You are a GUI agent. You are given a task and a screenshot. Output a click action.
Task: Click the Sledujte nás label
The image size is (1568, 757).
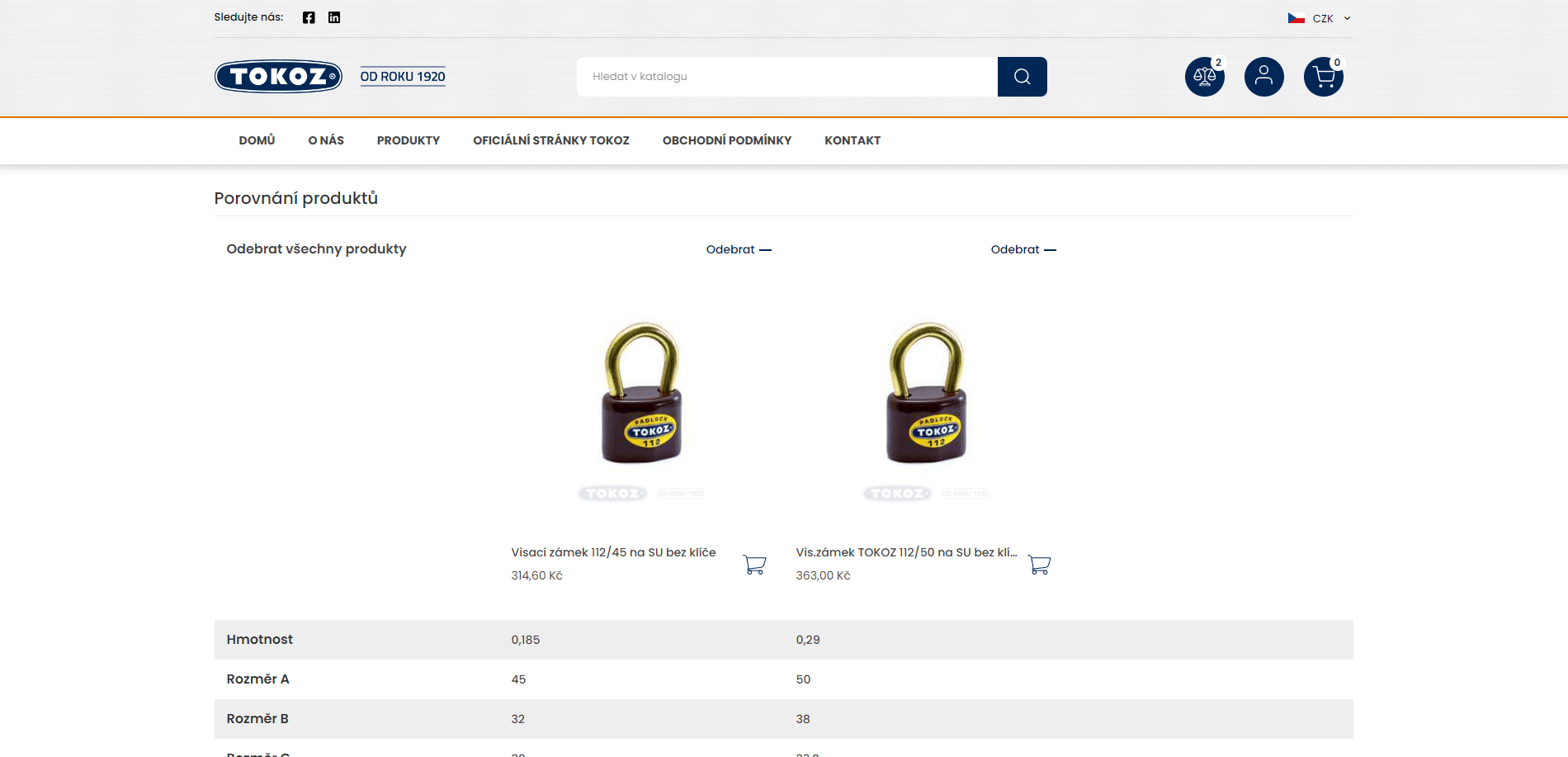coord(248,17)
